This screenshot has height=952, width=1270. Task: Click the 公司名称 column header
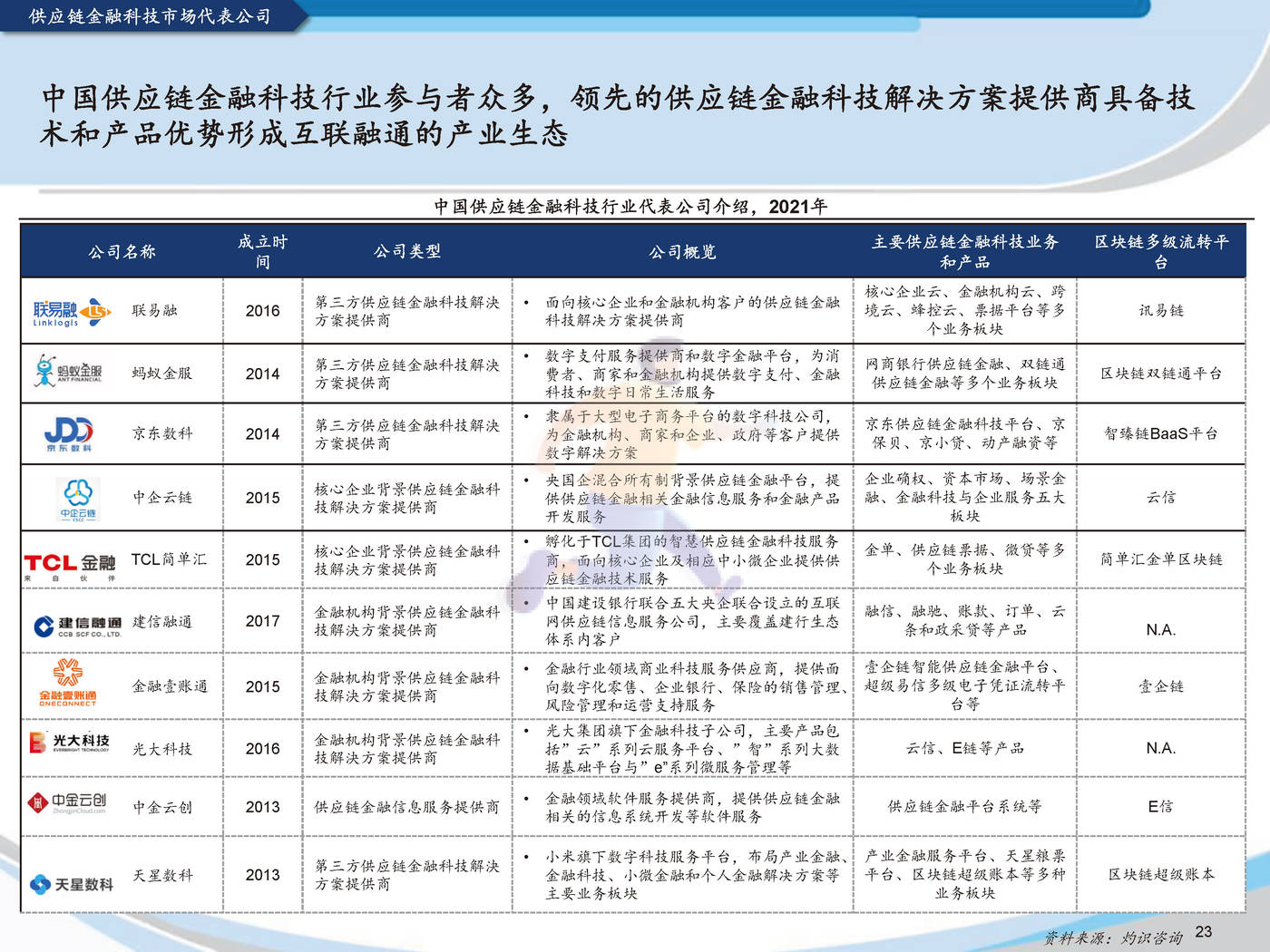(x=122, y=251)
